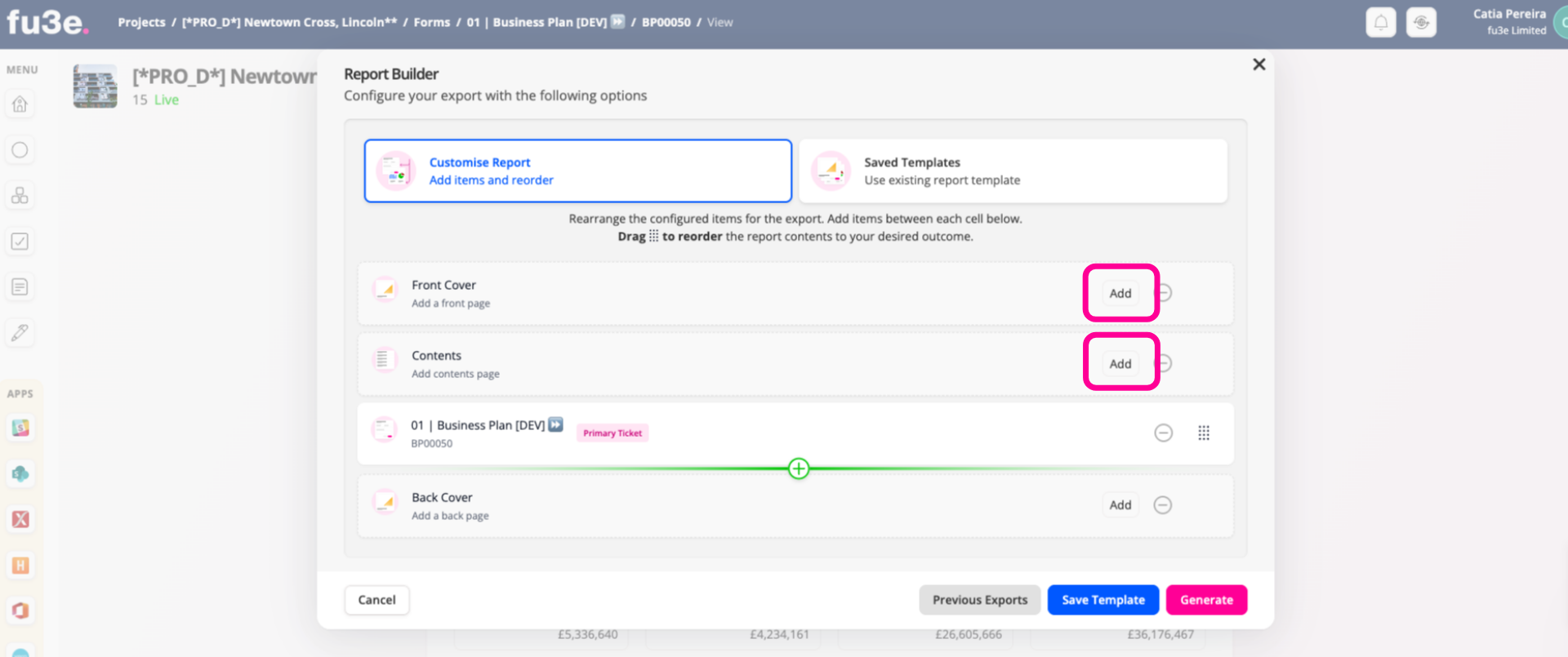Viewport: 1568px width, 657px height.
Task: Select the Customise Report tab
Action: coord(578,171)
